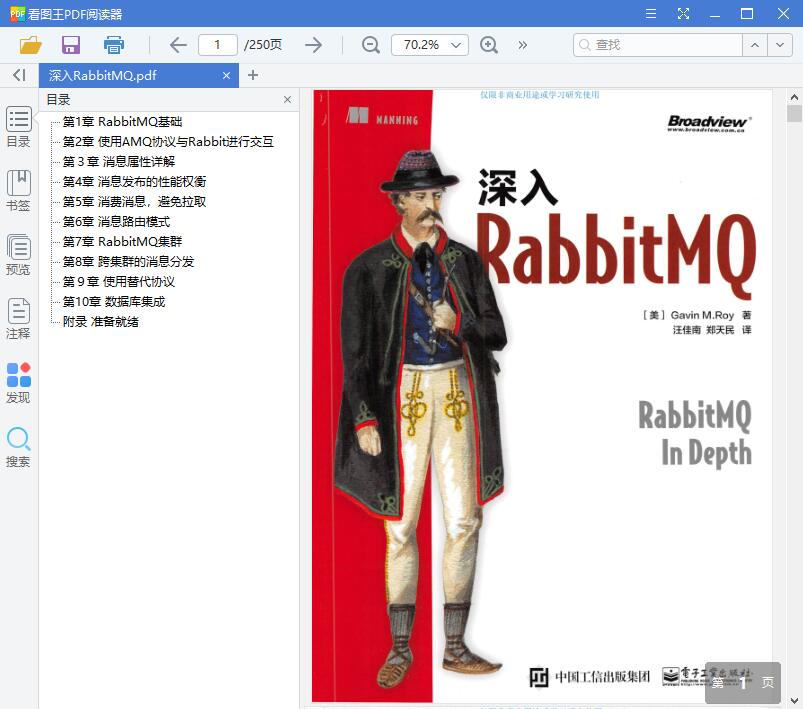Jump to 第2章 使用AMQ协议与Rabbit进行交互
803x709 pixels.
[168, 141]
